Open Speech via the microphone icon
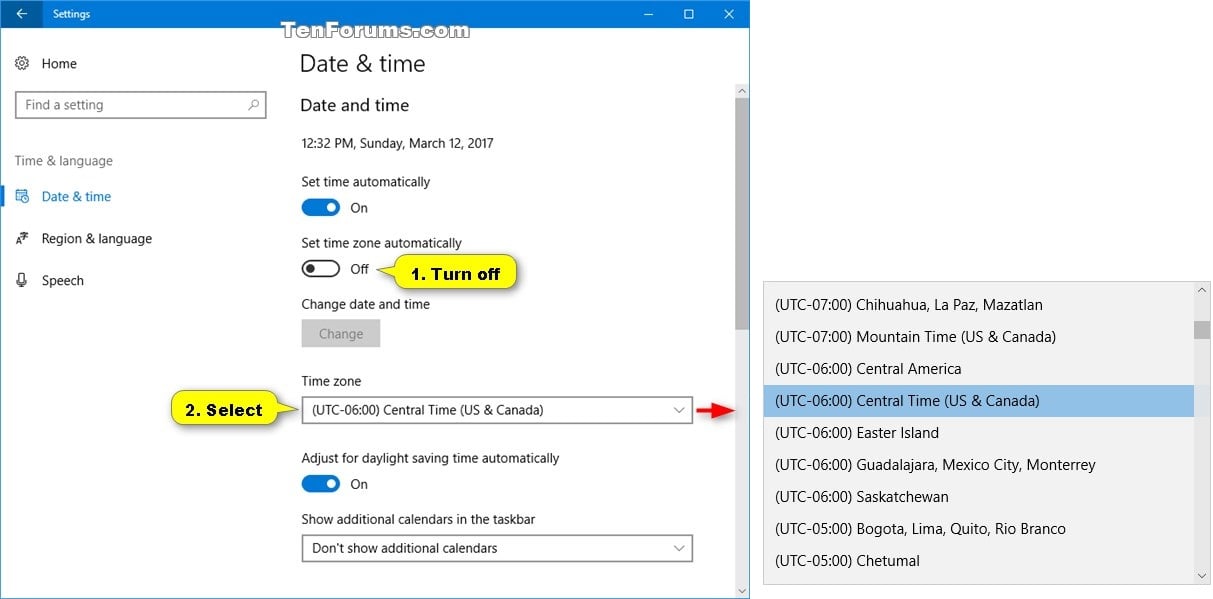This screenshot has height=599, width=1213. click(x=22, y=281)
